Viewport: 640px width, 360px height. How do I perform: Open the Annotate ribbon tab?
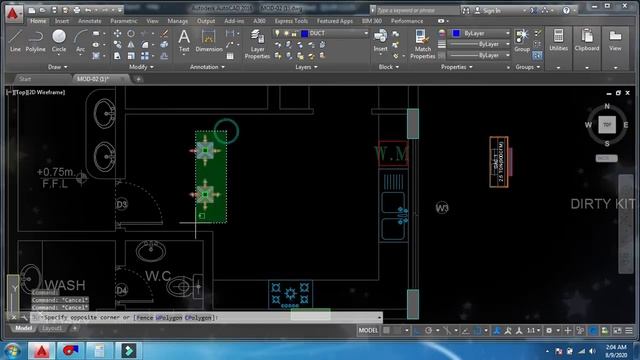(x=89, y=21)
